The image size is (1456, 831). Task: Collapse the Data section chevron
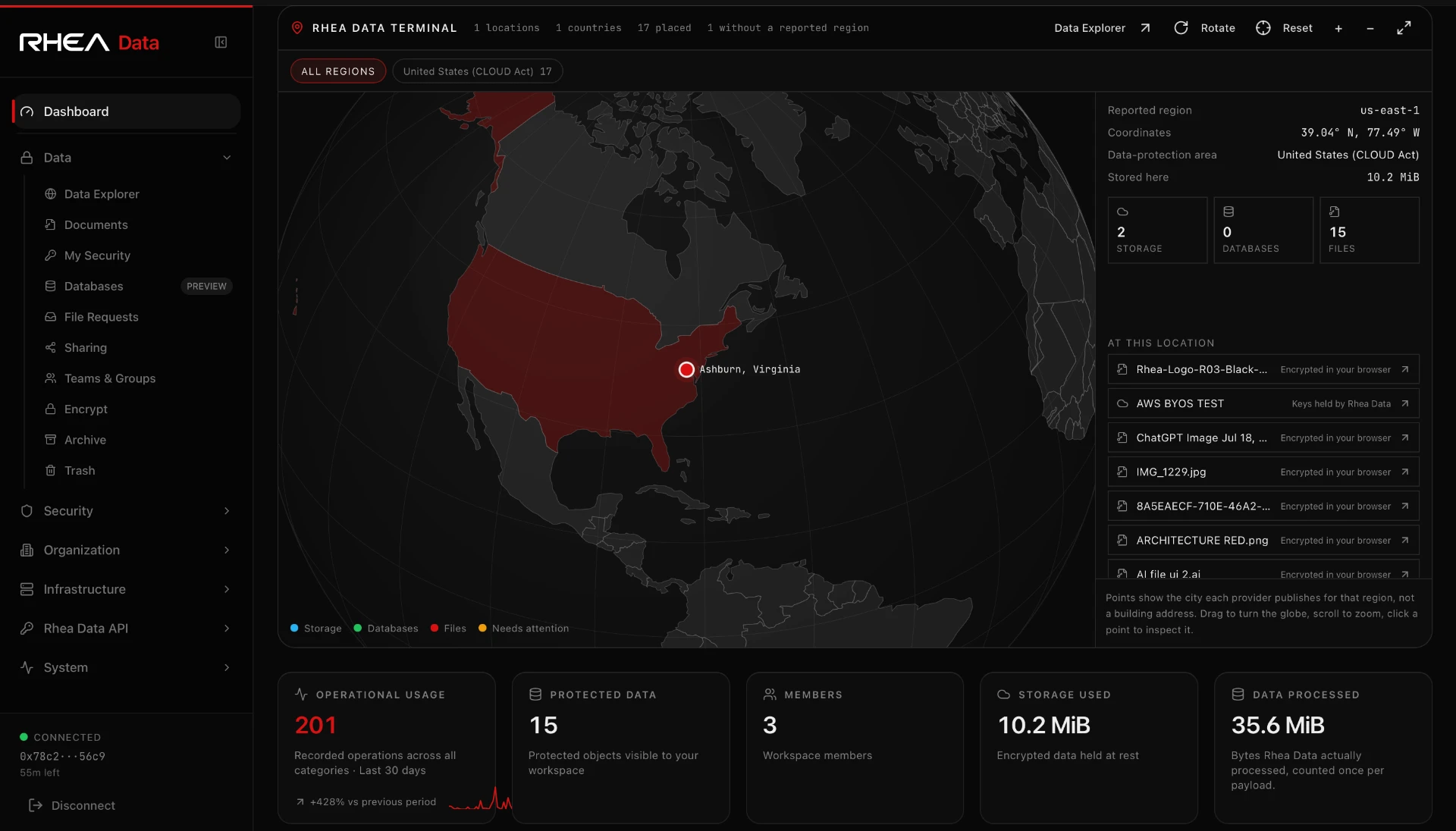click(x=227, y=158)
